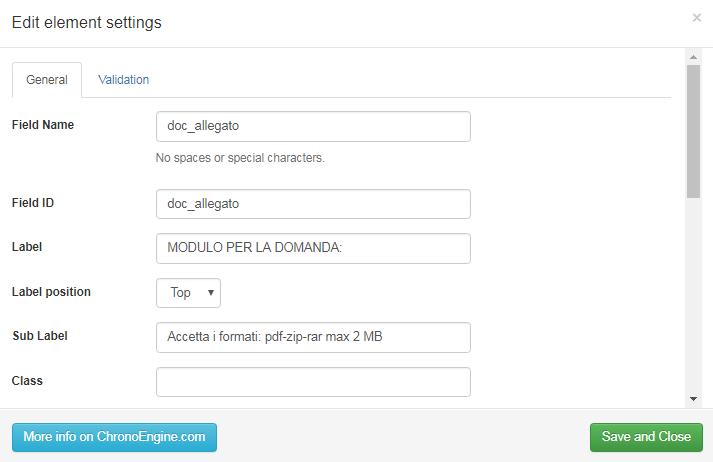713x462 pixels.
Task: Click the vertical scrollbar thumb
Action: pyautogui.click(x=693, y=131)
